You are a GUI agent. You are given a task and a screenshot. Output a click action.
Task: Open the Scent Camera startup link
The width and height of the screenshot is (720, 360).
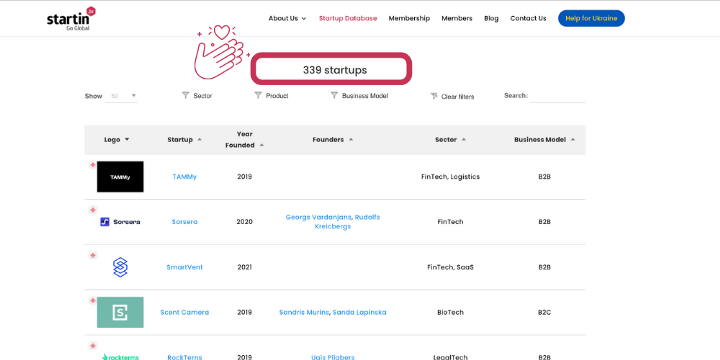[185, 312]
